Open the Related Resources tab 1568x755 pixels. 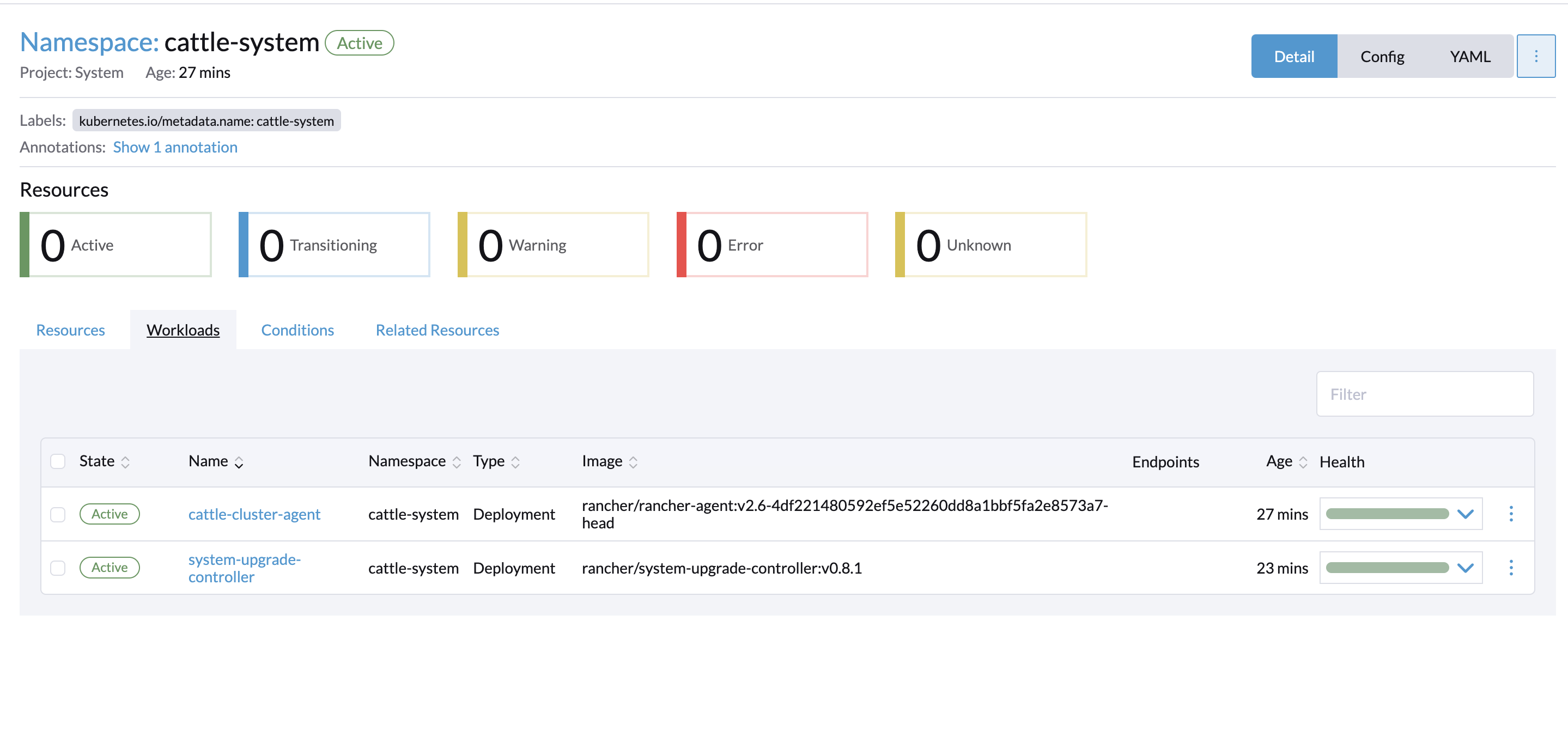coord(437,330)
